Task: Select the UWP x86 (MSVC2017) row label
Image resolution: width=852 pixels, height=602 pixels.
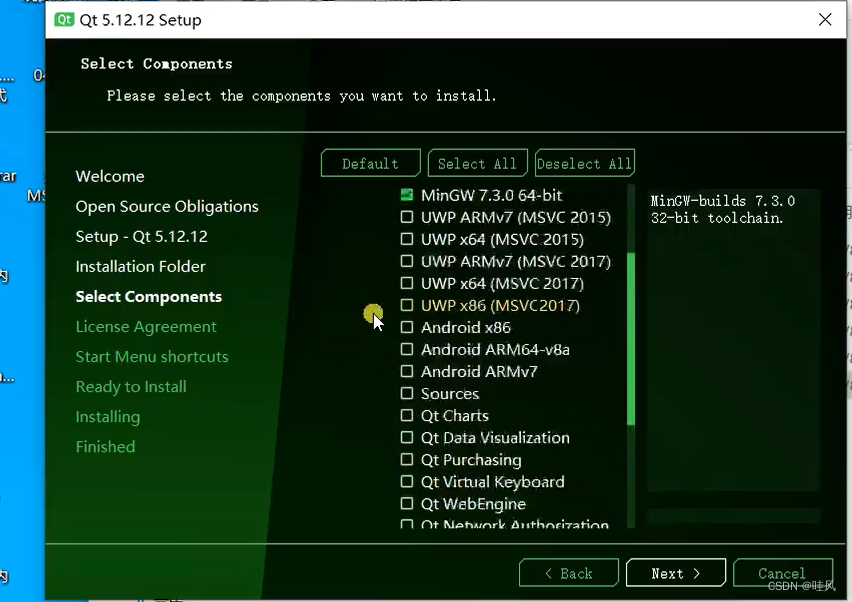Action: [500, 305]
